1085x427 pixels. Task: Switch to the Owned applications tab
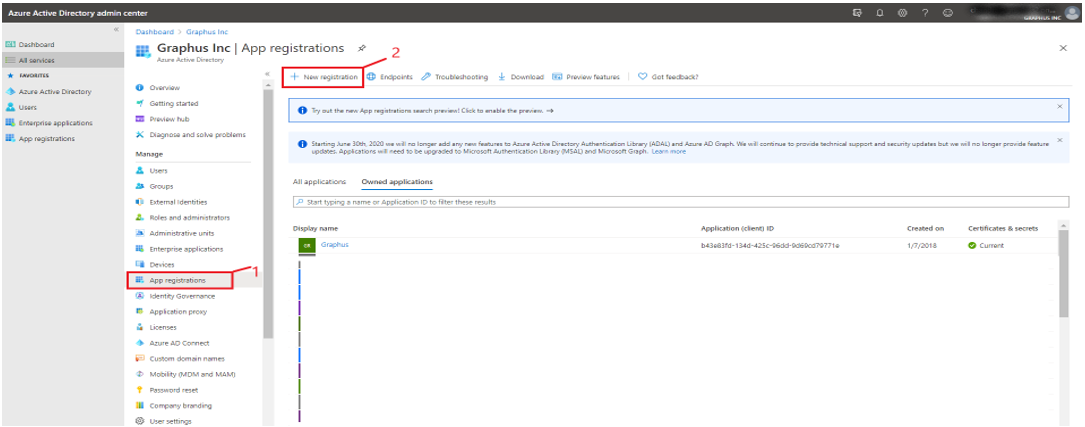pos(397,181)
